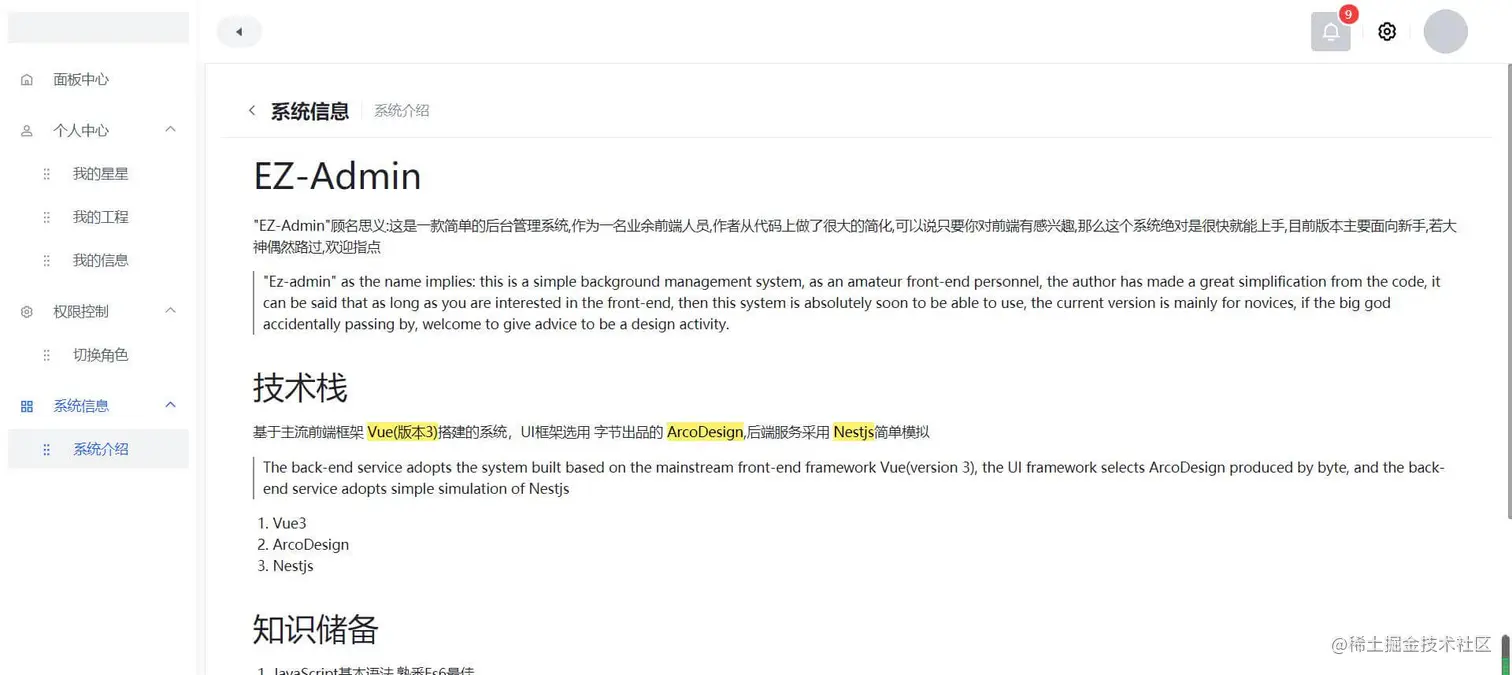Open 我的工程 in the sidebar
The width and height of the screenshot is (1512, 675).
pyautogui.click(x=98, y=217)
